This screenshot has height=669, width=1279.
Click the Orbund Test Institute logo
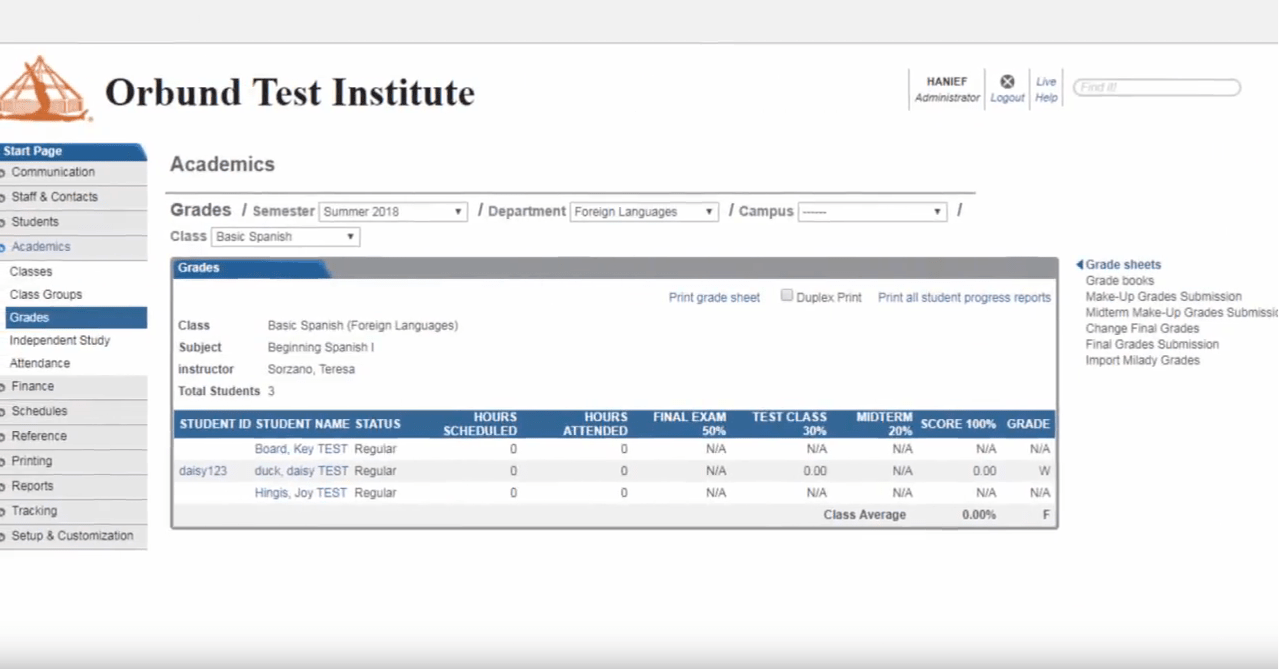pos(45,90)
